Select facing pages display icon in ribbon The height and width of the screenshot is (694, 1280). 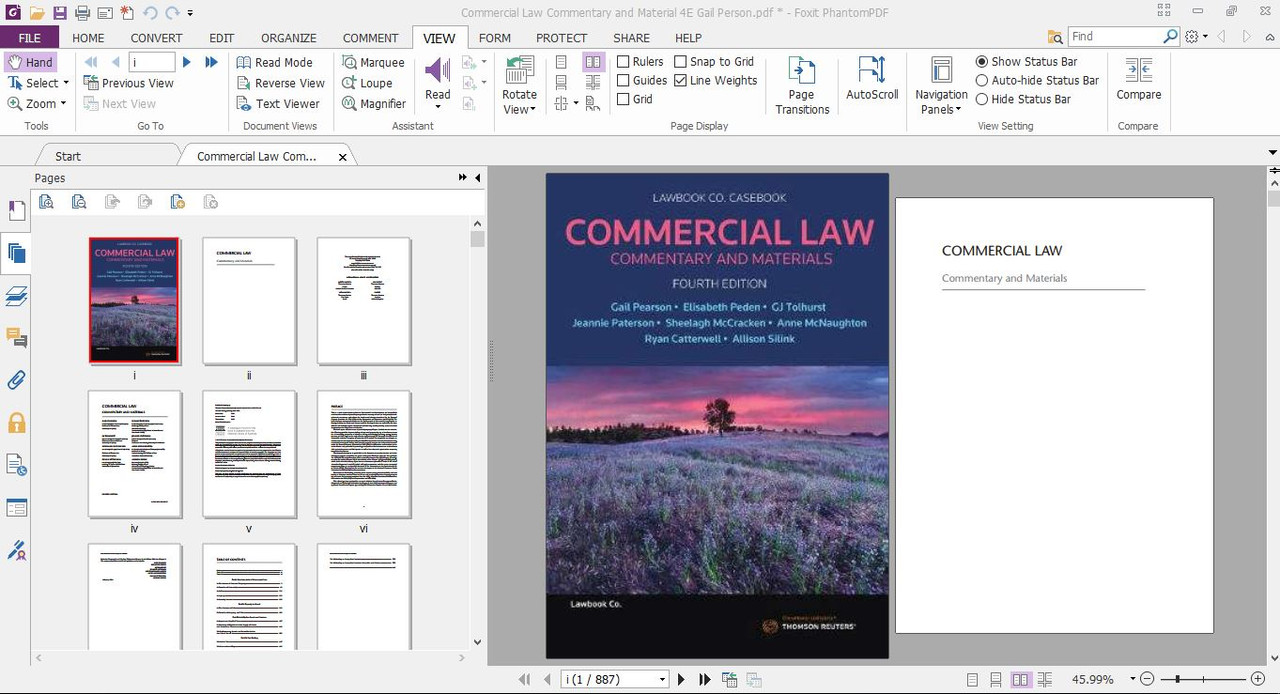click(x=593, y=62)
